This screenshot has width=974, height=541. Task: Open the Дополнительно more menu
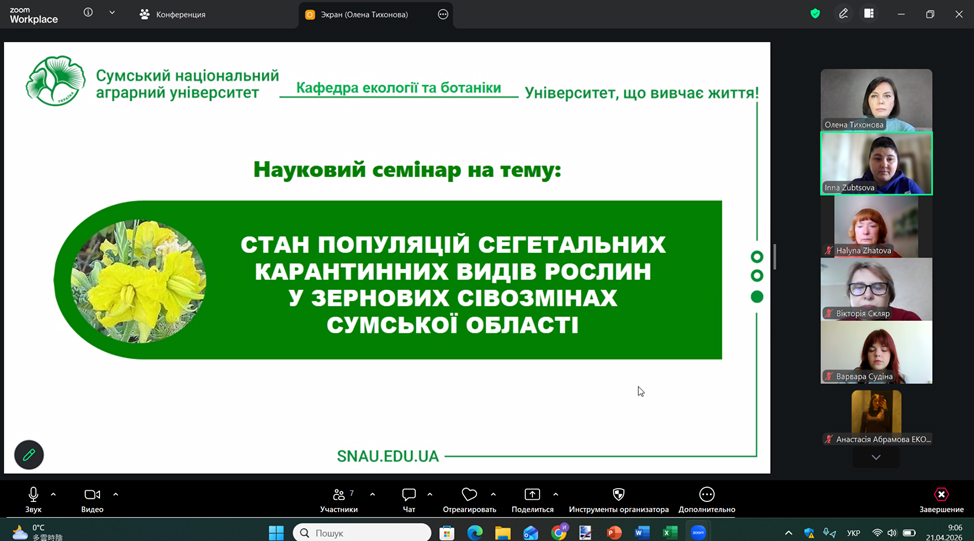tap(706, 498)
